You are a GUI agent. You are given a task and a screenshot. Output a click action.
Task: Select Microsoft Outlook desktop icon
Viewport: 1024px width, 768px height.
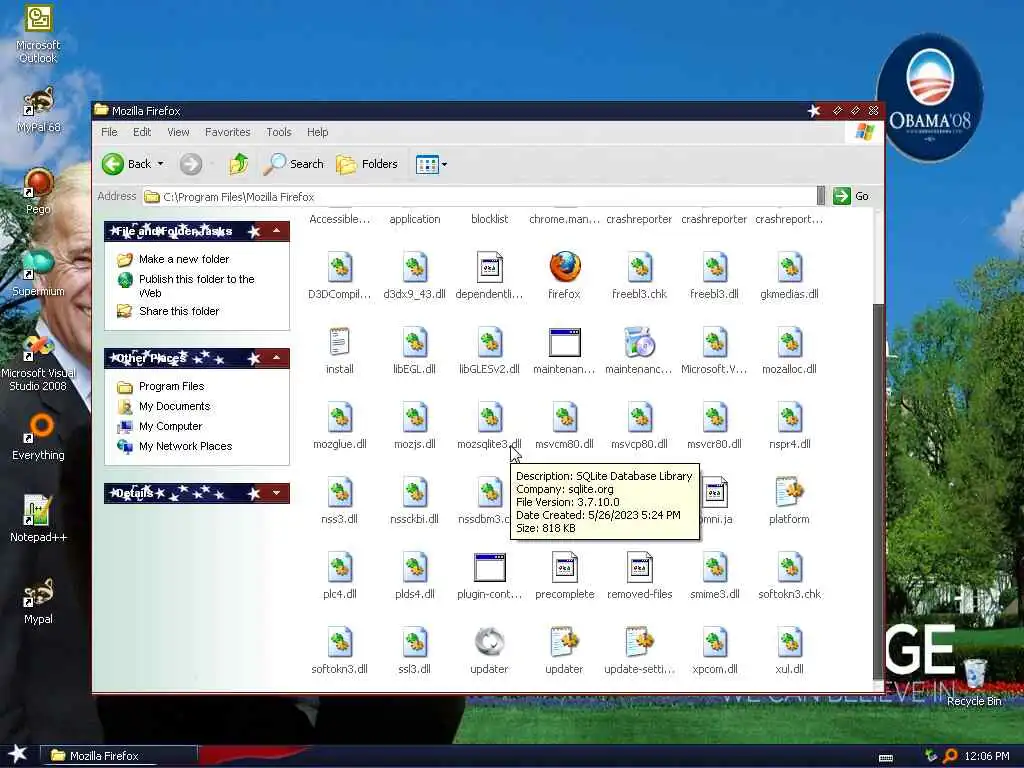coord(38,34)
